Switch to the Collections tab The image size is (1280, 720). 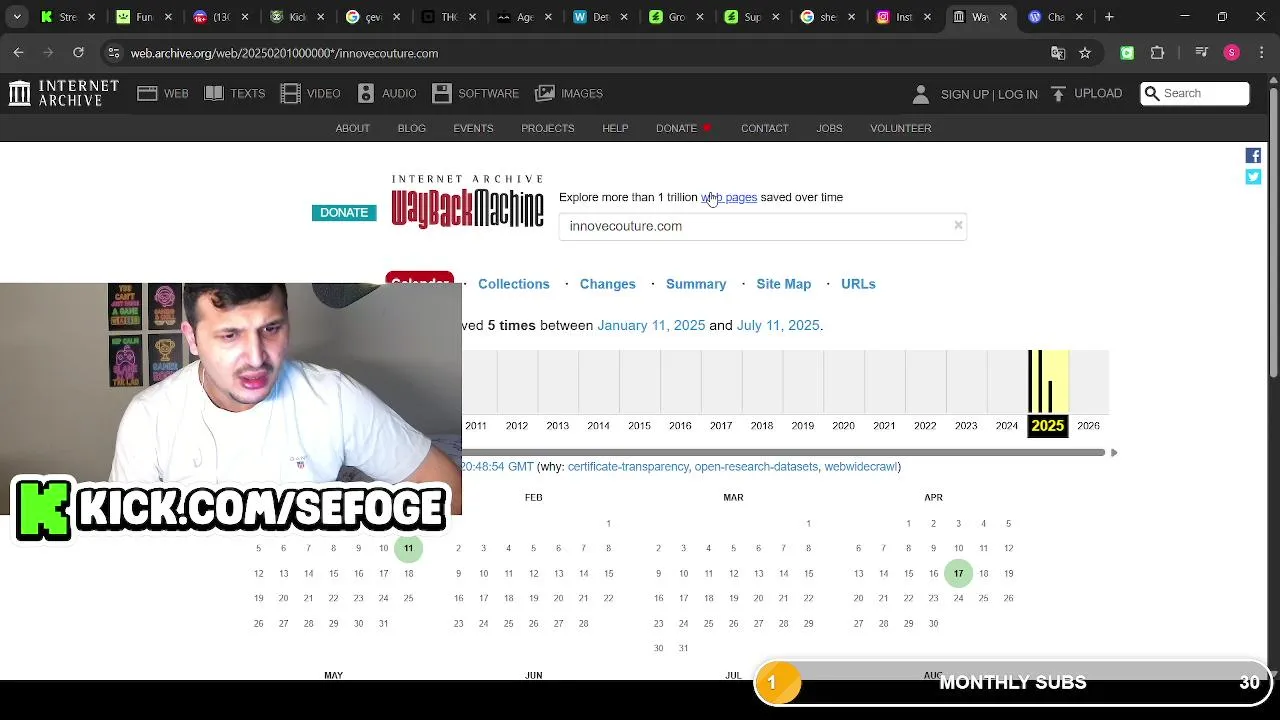point(514,284)
